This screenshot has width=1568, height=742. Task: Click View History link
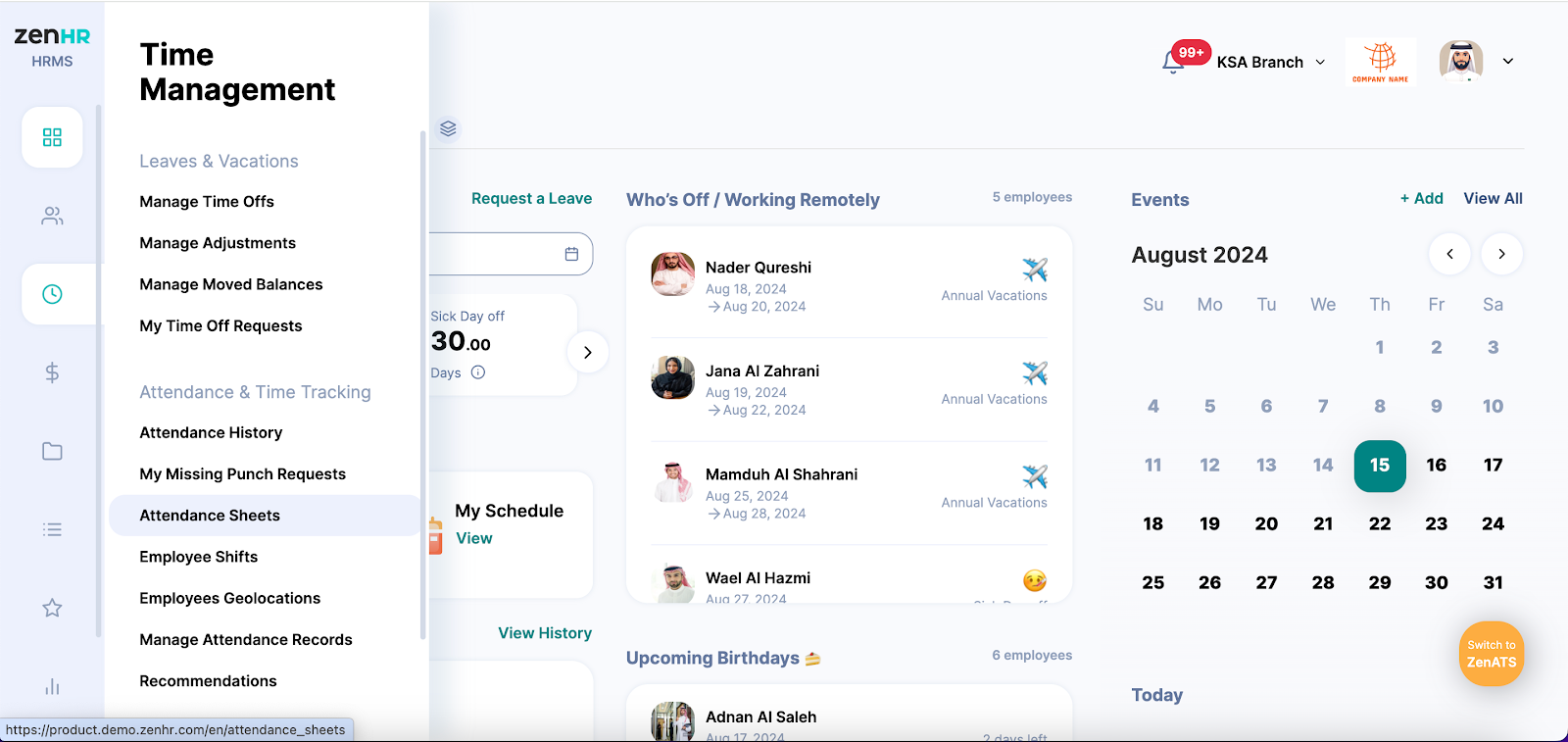tap(545, 633)
